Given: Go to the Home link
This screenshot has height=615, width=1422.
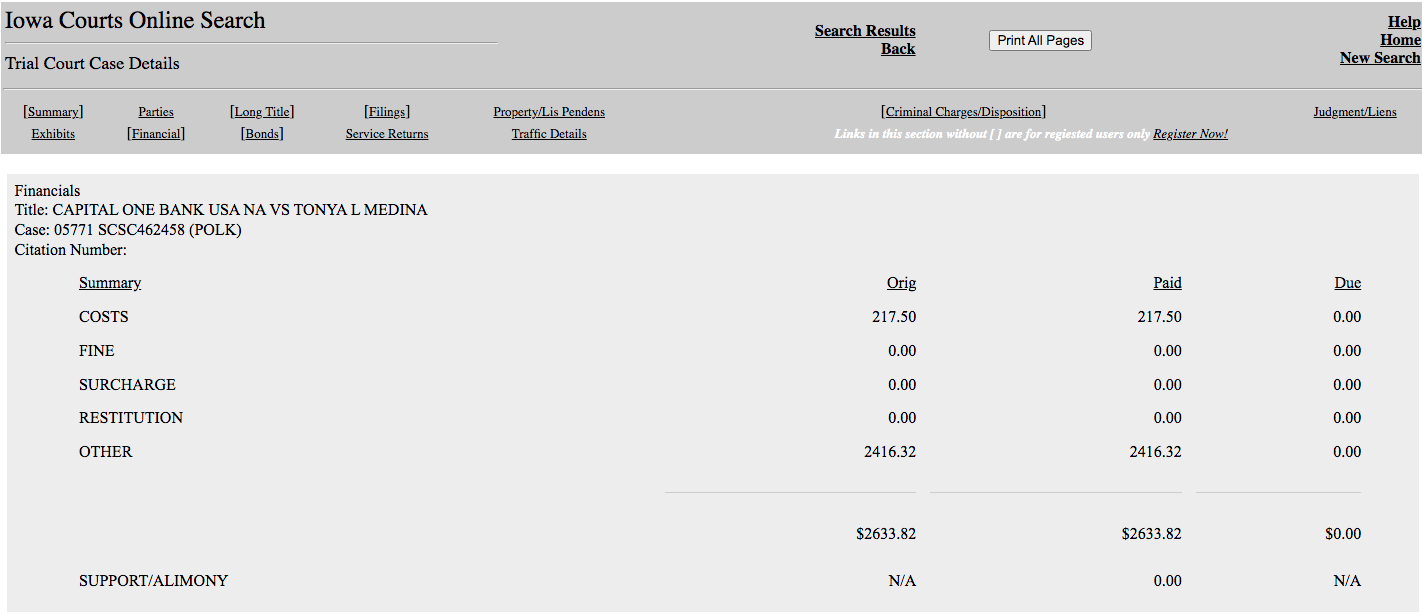Looking at the screenshot, I should (x=1400, y=40).
